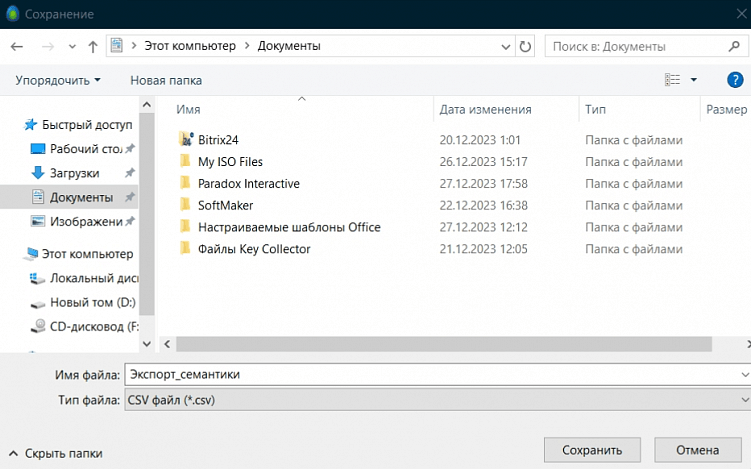
Task: Select 'Документы' in the navigation pane
Action: coord(81,197)
